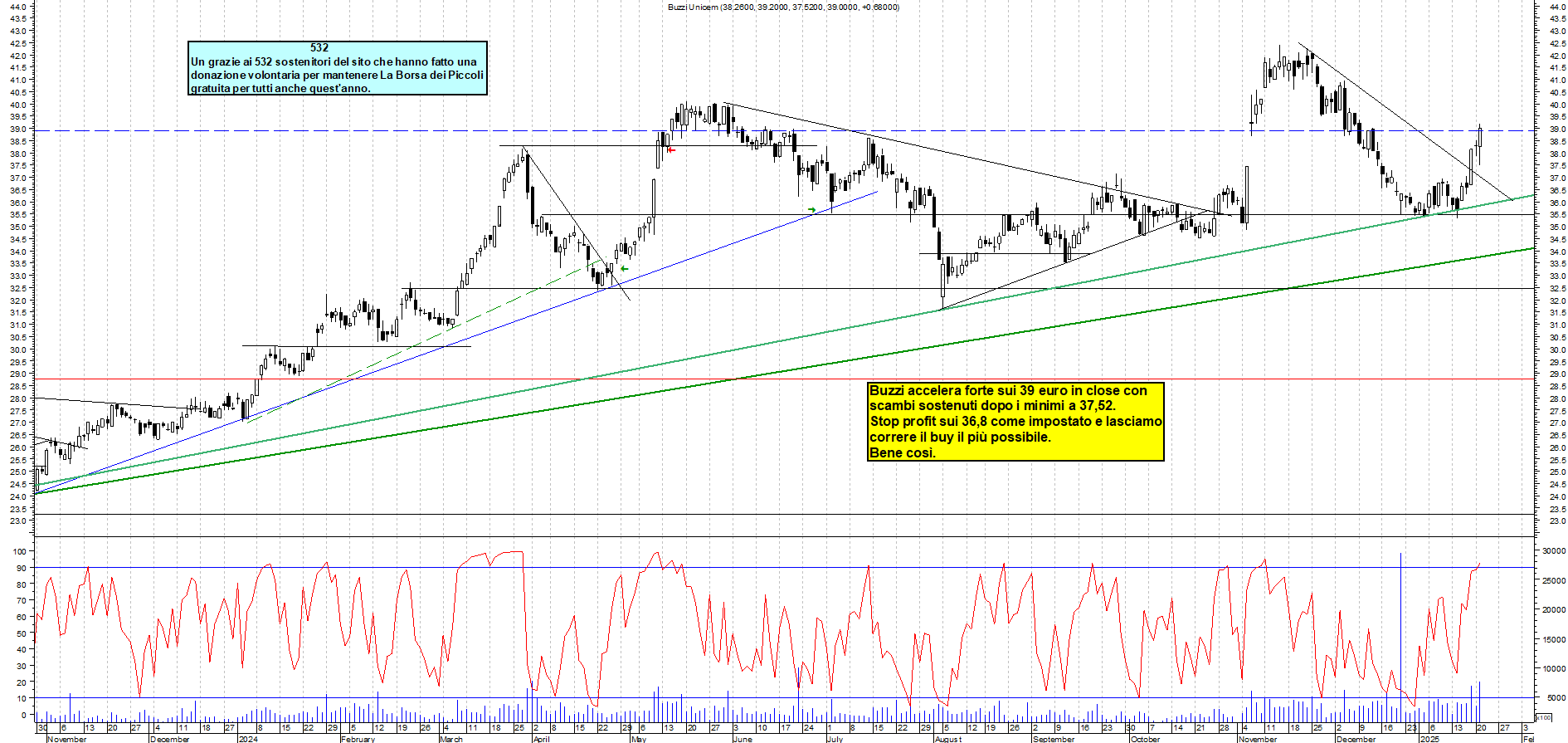Viewport: 1568px width, 743px height.
Task: Click the 'Stop profit sui 36,8' line
Action: click(x=1015, y=421)
